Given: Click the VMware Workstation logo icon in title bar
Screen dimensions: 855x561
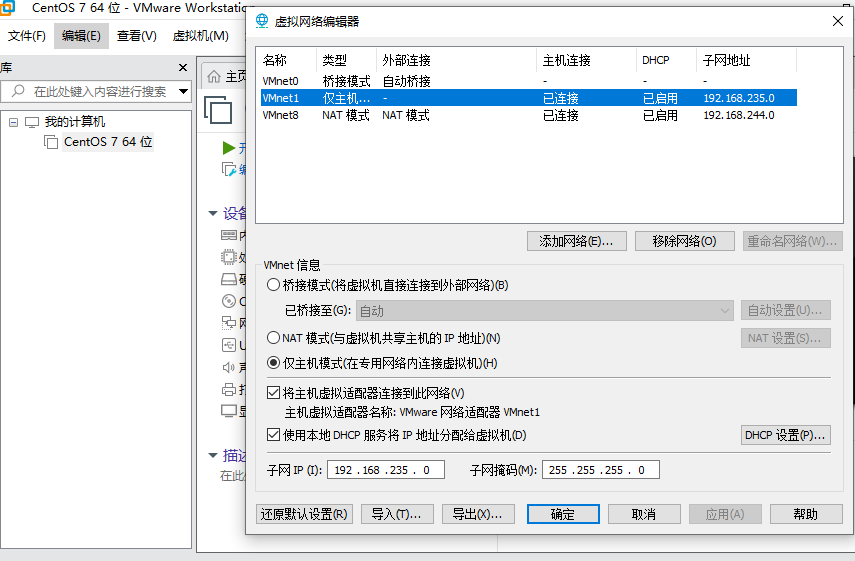Looking at the screenshot, I should (7, 8).
